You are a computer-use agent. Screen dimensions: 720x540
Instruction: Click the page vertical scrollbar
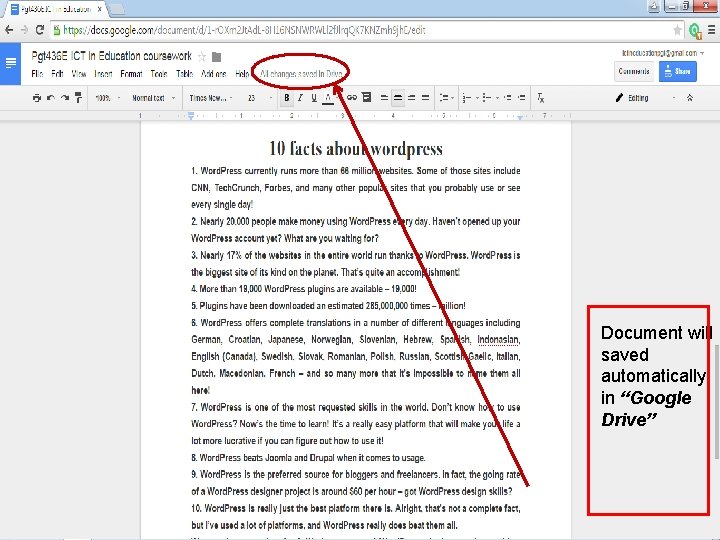click(717, 401)
